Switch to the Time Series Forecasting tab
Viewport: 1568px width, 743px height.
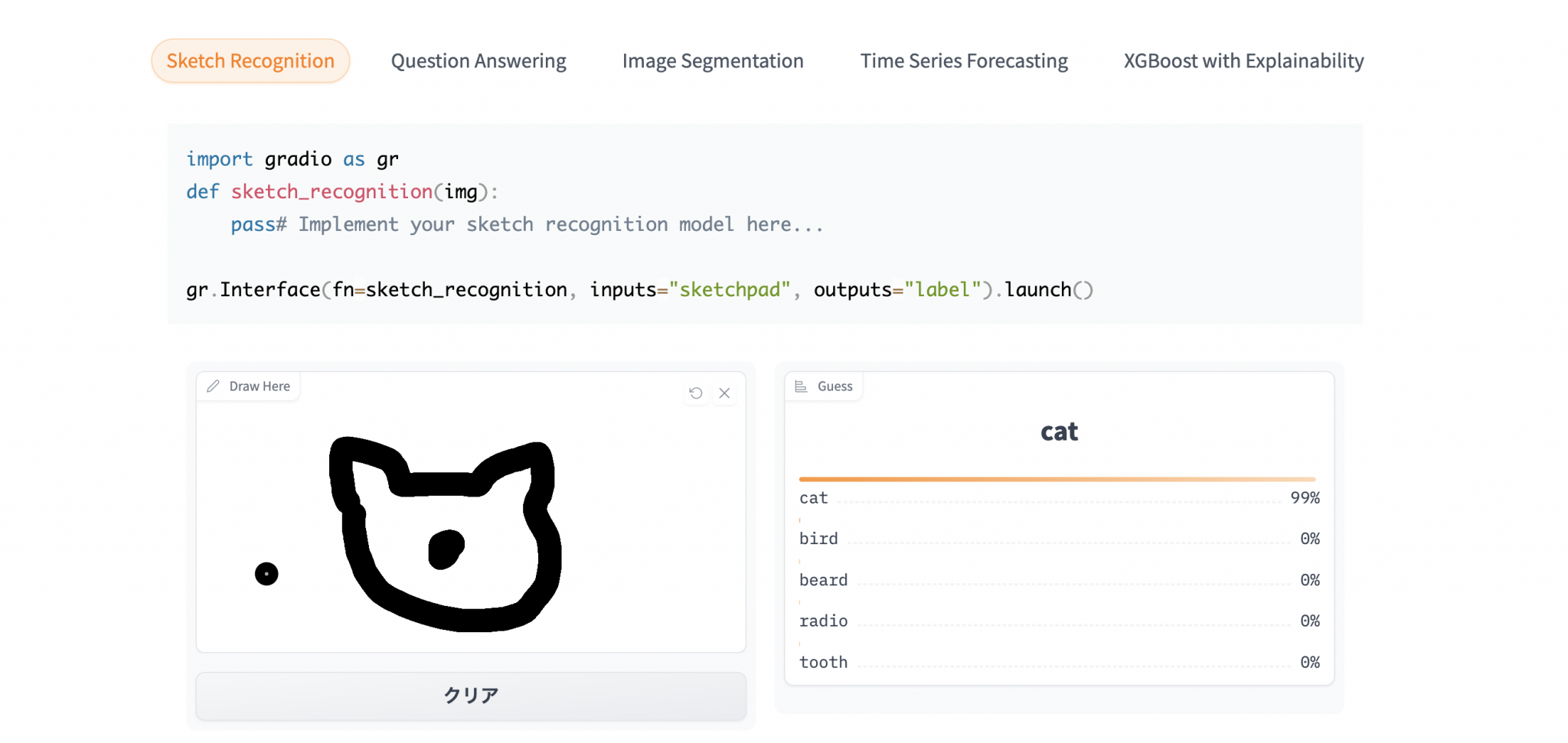[964, 60]
